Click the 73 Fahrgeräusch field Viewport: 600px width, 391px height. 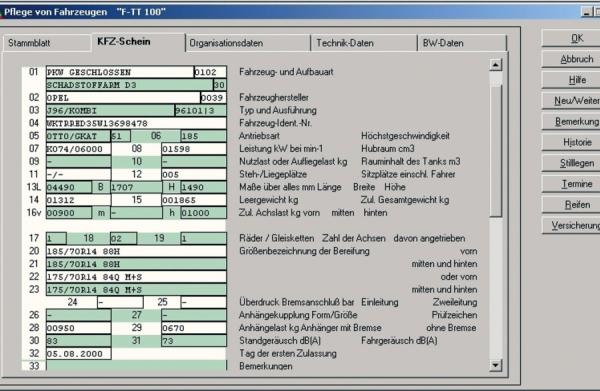[x=194, y=341]
